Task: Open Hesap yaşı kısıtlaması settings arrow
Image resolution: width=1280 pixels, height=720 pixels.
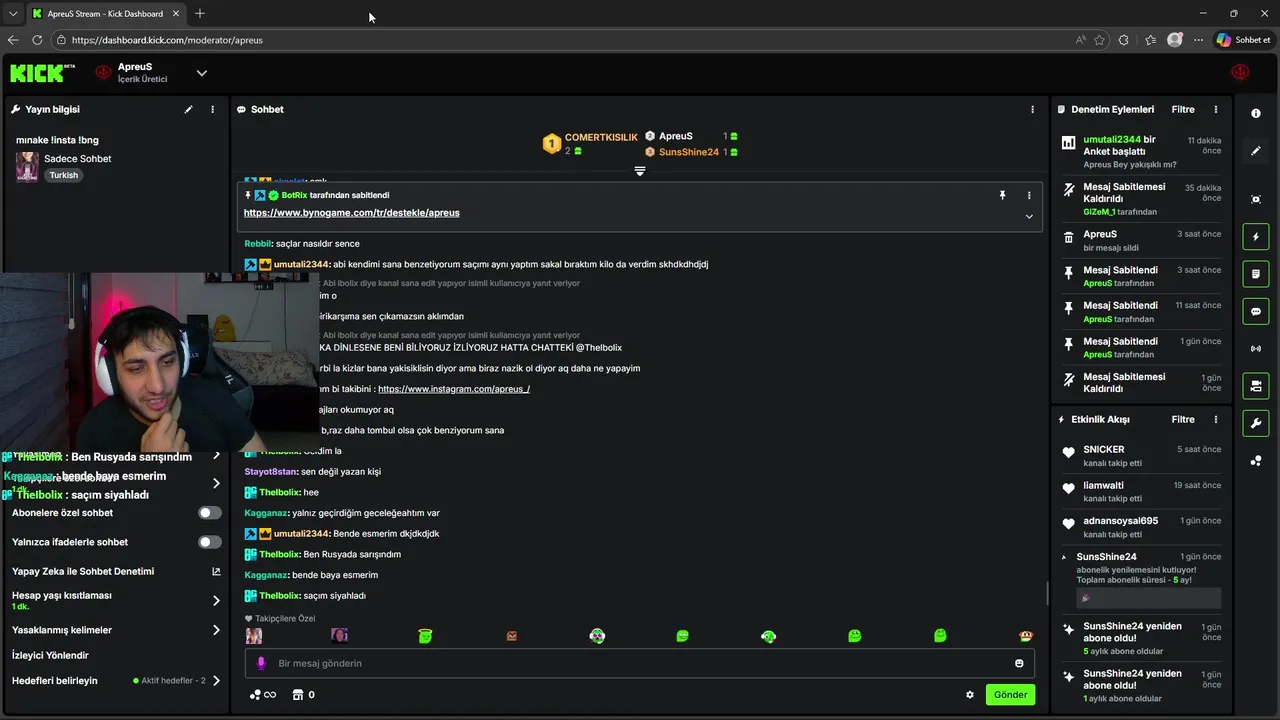Action: [216, 601]
